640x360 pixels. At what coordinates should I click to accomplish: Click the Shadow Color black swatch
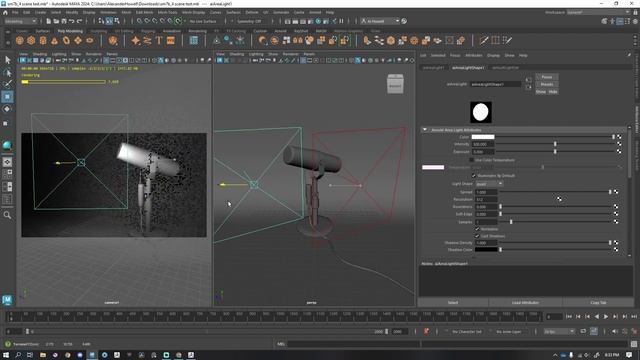[x=486, y=249]
